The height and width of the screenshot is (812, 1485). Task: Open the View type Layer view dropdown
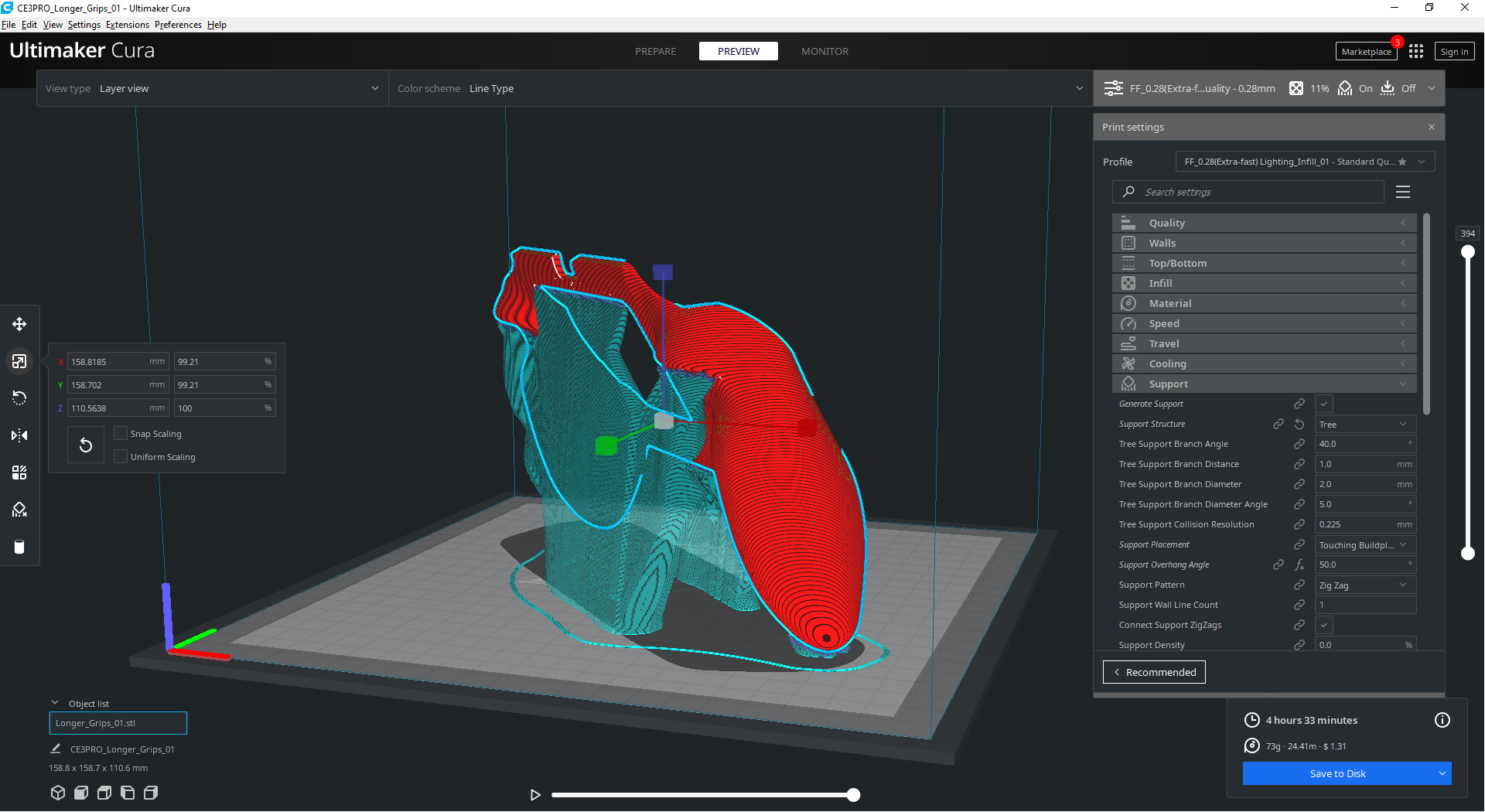pyautogui.click(x=213, y=88)
